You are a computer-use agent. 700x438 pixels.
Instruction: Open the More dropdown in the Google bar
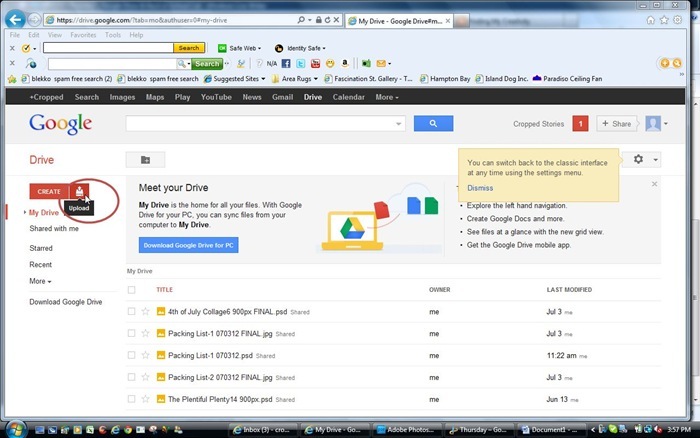(388, 97)
